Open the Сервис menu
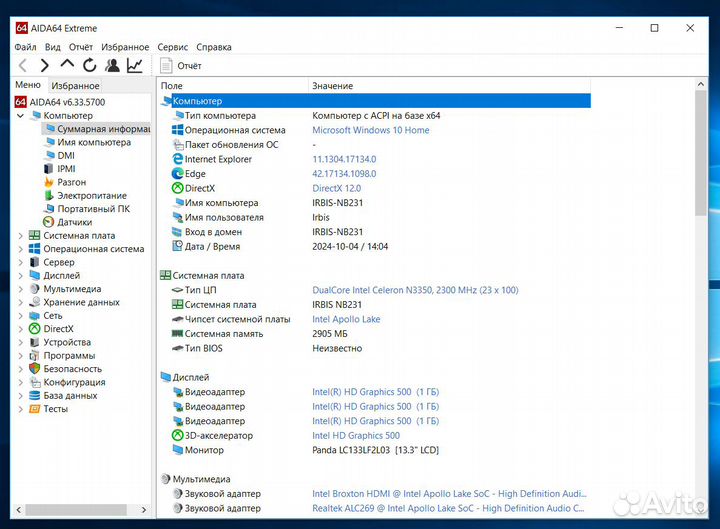This screenshot has height=529, width=720. click(172, 47)
